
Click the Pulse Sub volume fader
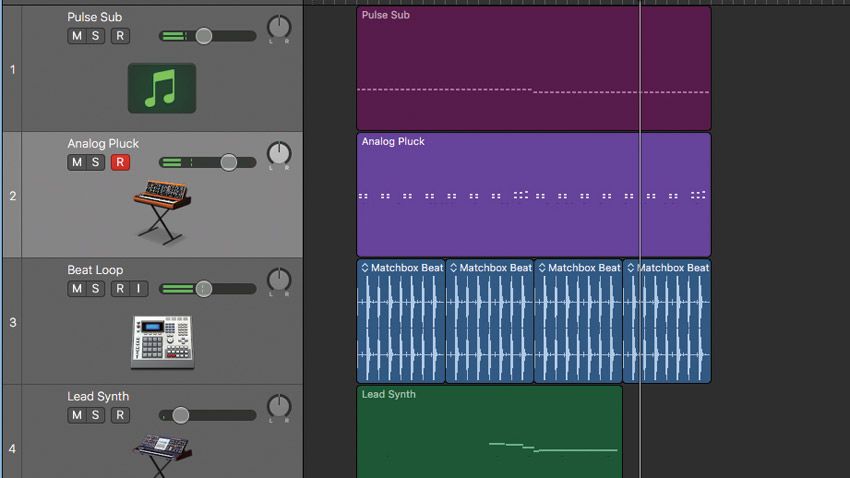(x=204, y=36)
